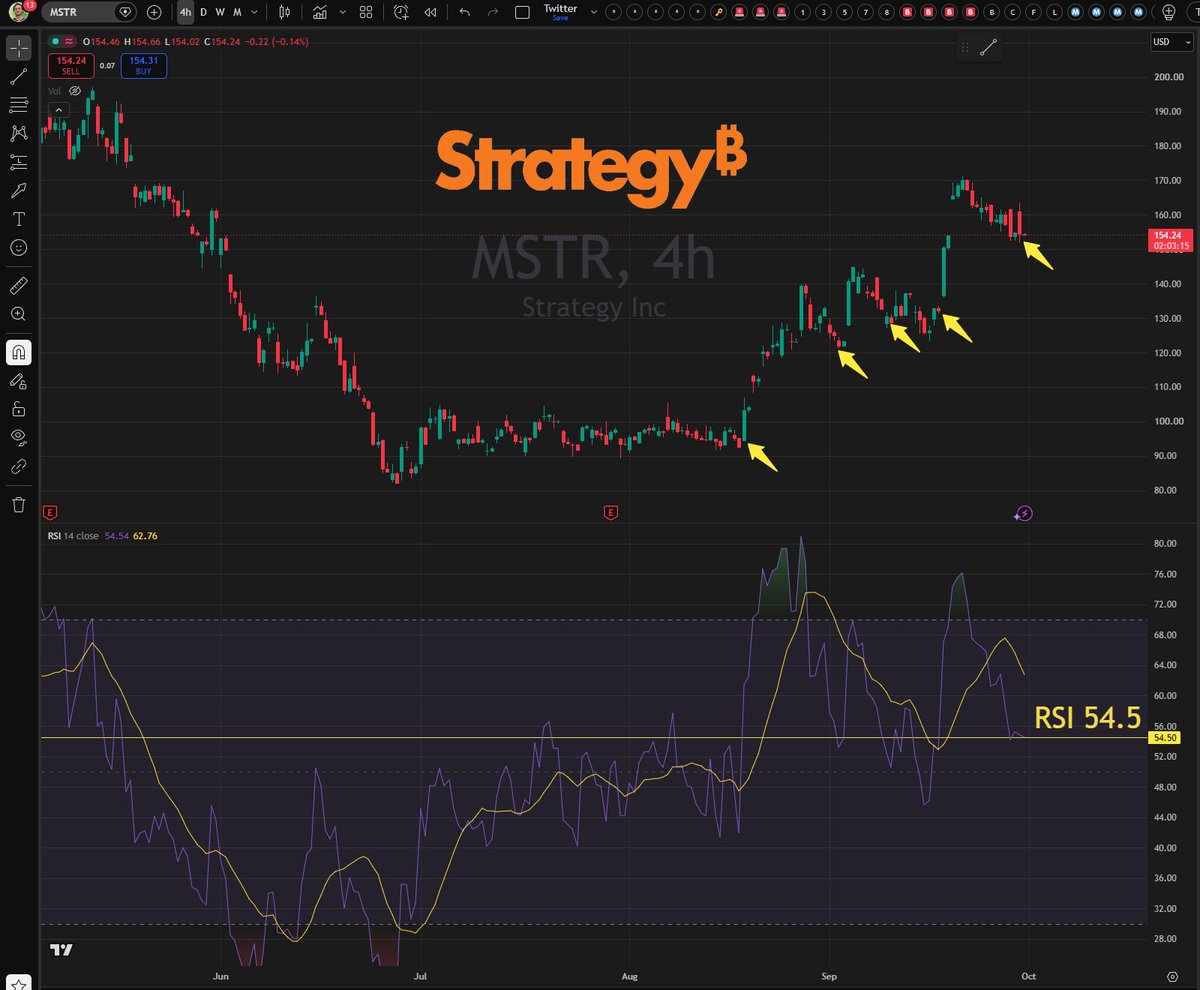Select the floating toolbar line tool
The image size is (1200, 990).
click(x=989, y=47)
